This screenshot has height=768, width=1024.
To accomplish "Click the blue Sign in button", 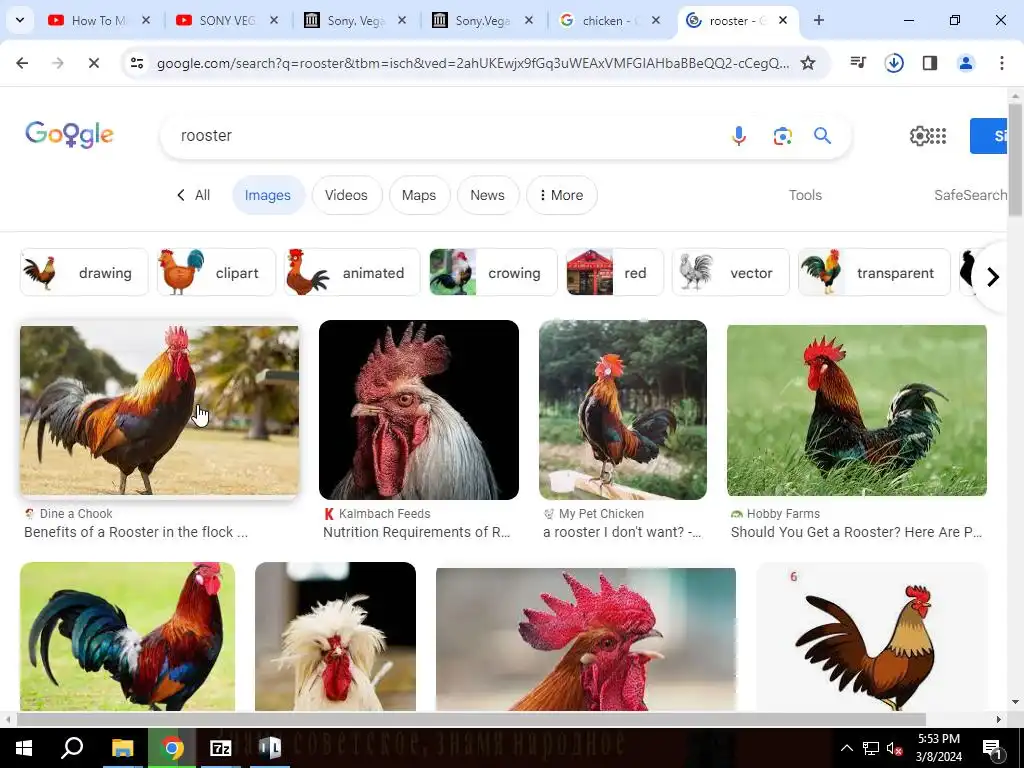I will [x=989, y=136].
